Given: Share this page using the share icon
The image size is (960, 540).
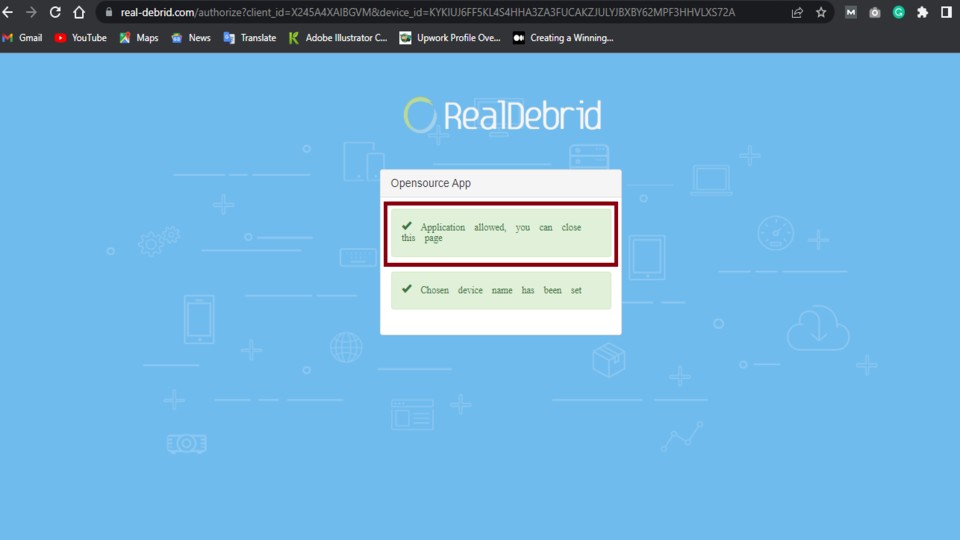Looking at the screenshot, I should [x=797, y=12].
